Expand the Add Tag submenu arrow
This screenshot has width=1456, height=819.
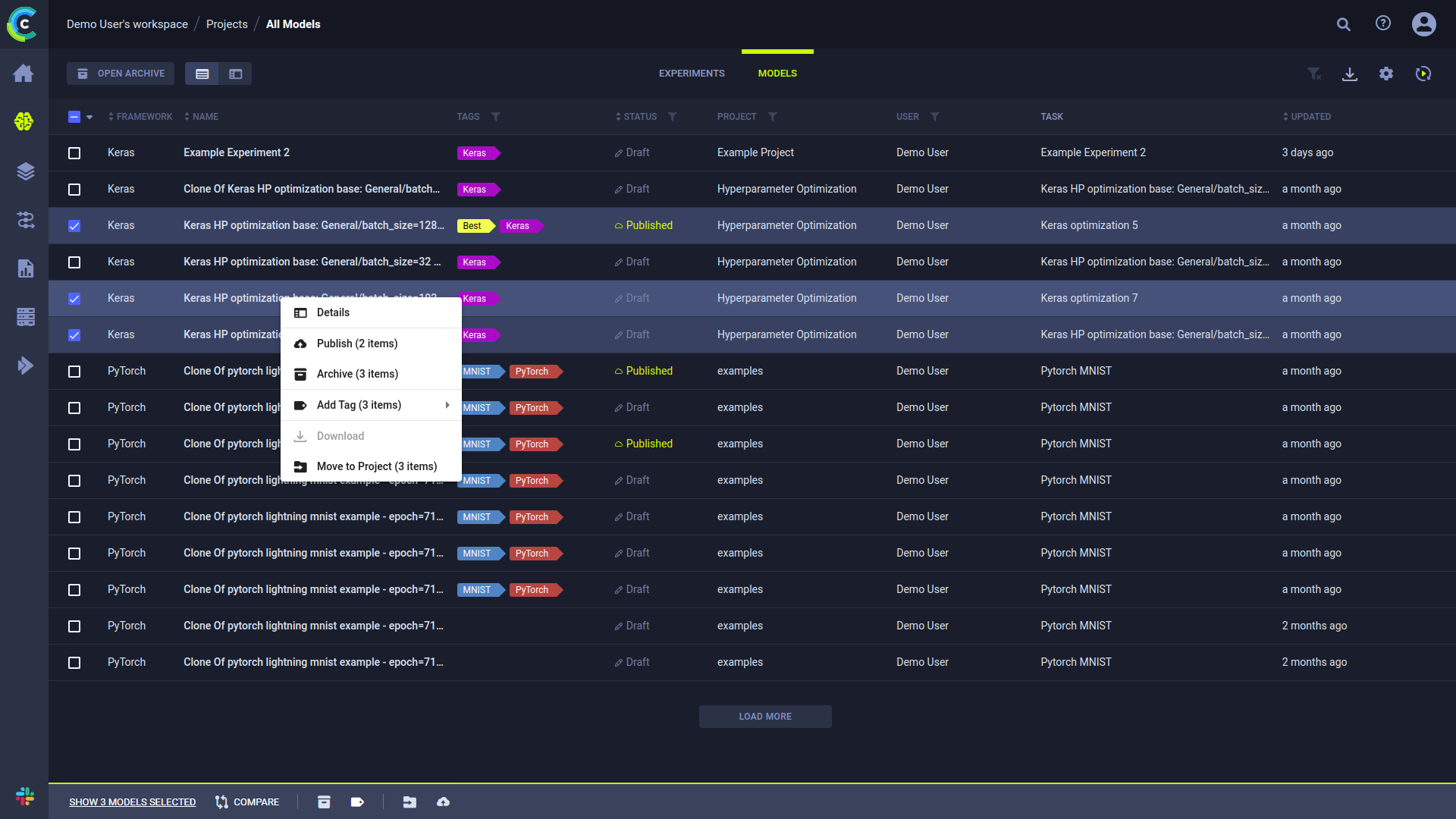click(x=447, y=405)
